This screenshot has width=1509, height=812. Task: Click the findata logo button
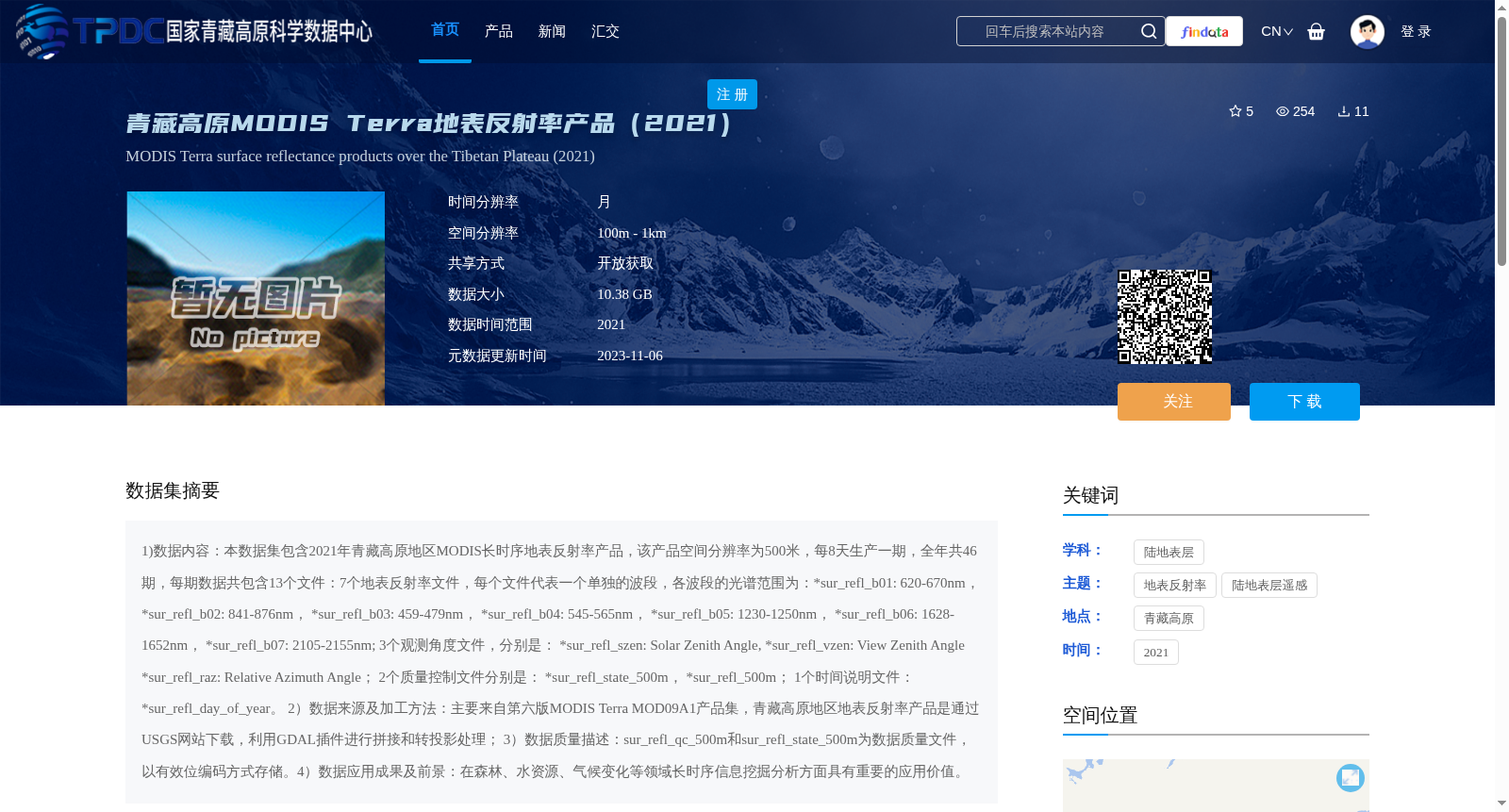1204,31
